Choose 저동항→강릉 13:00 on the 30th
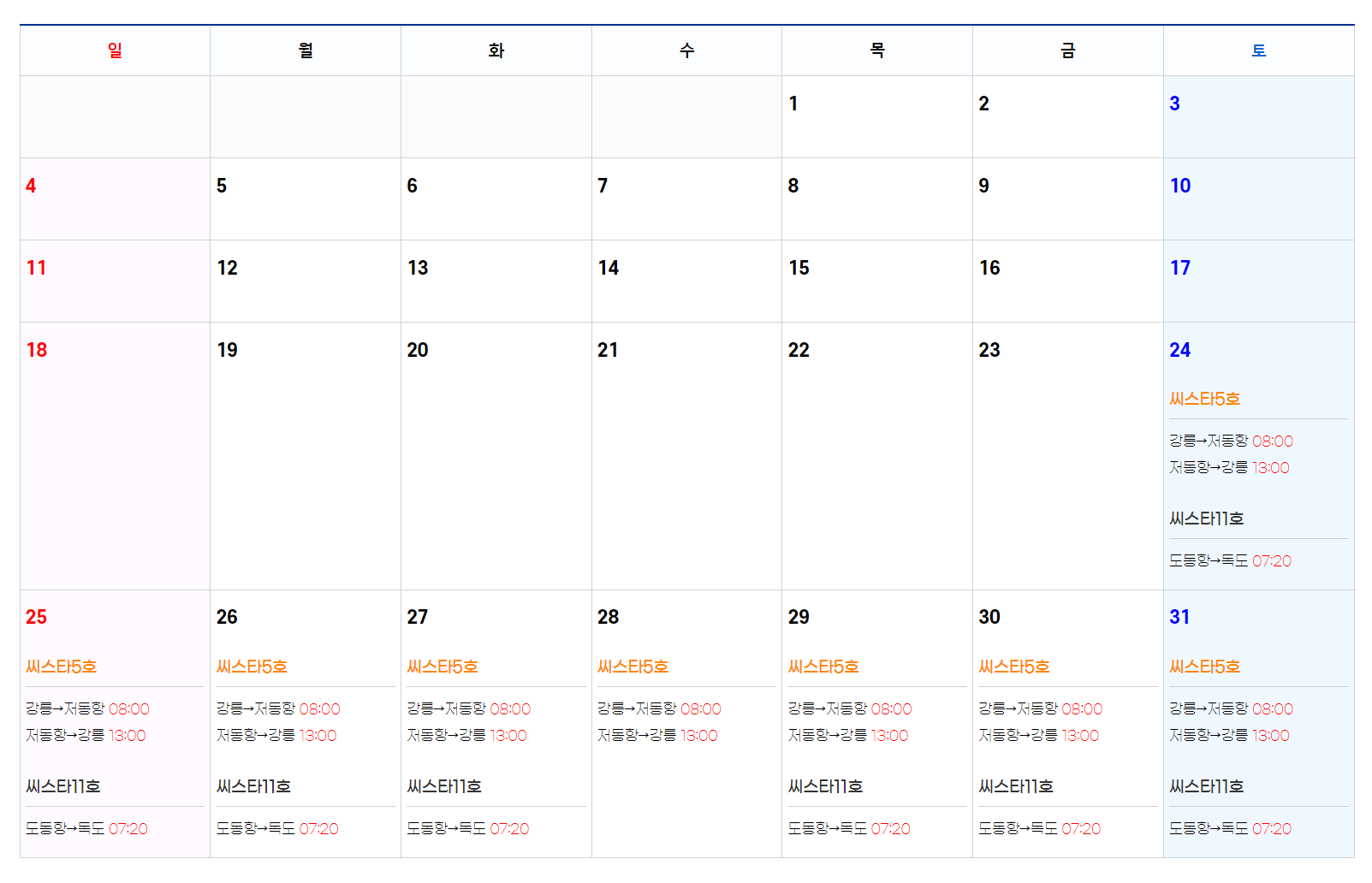 1039,735
